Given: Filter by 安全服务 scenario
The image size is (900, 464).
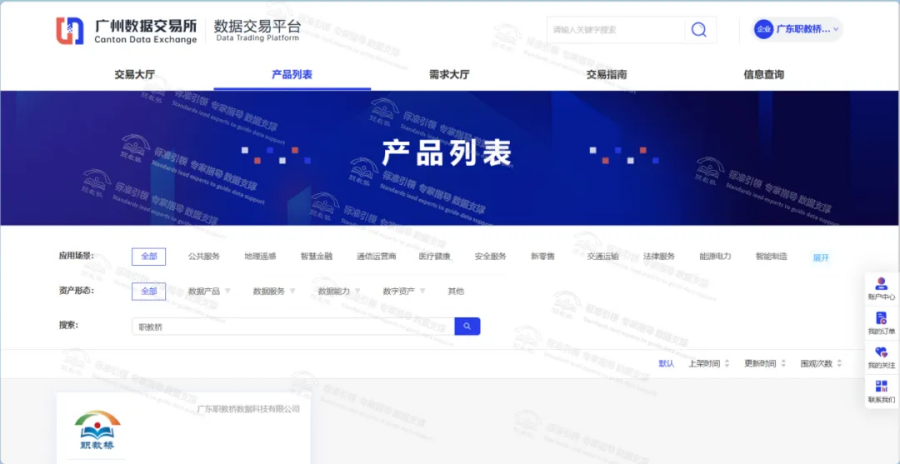Looking at the screenshot, I should pos(490,257).
